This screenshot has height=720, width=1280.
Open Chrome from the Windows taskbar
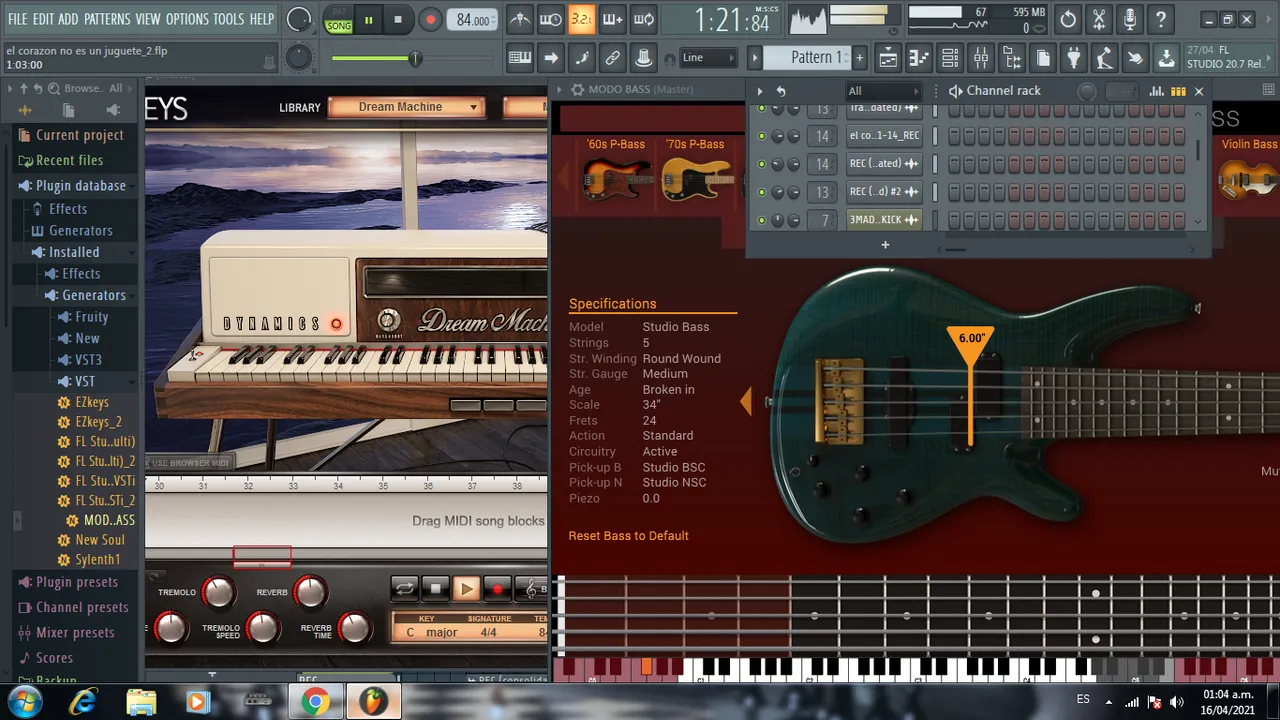pos(315,702)
